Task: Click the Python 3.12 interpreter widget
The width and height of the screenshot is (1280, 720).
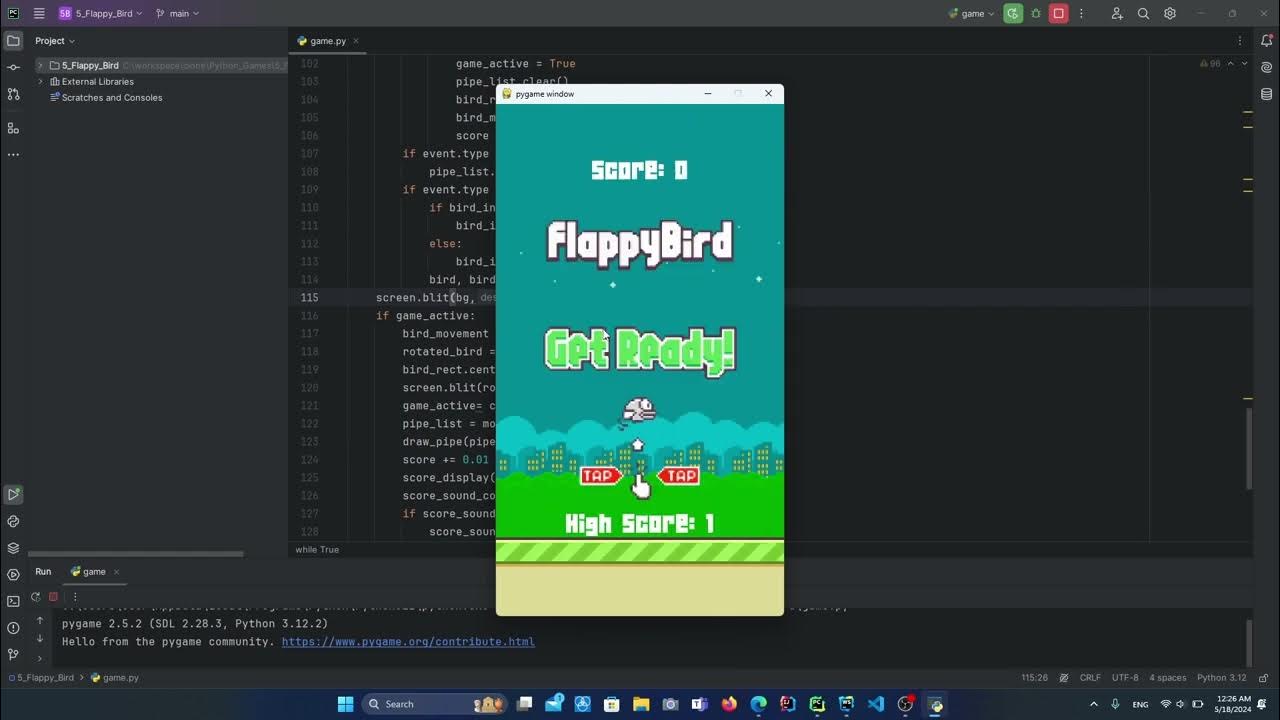Action: 1222,677
